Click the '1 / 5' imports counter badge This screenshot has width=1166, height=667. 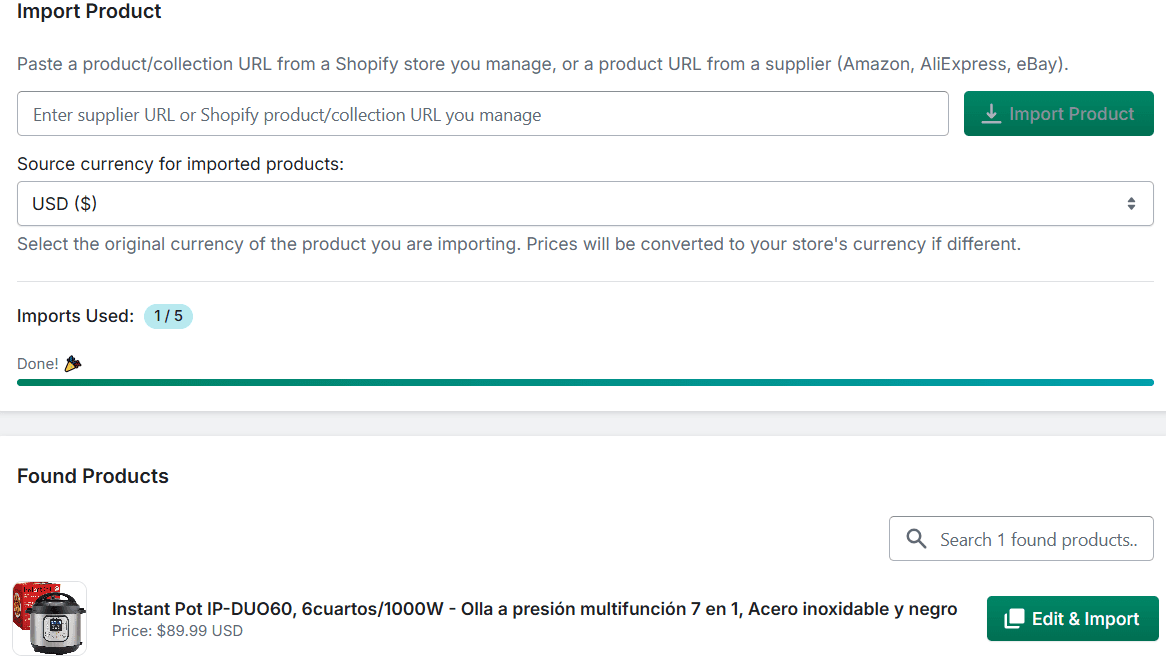pyautogui.click(x=168, y=316)
